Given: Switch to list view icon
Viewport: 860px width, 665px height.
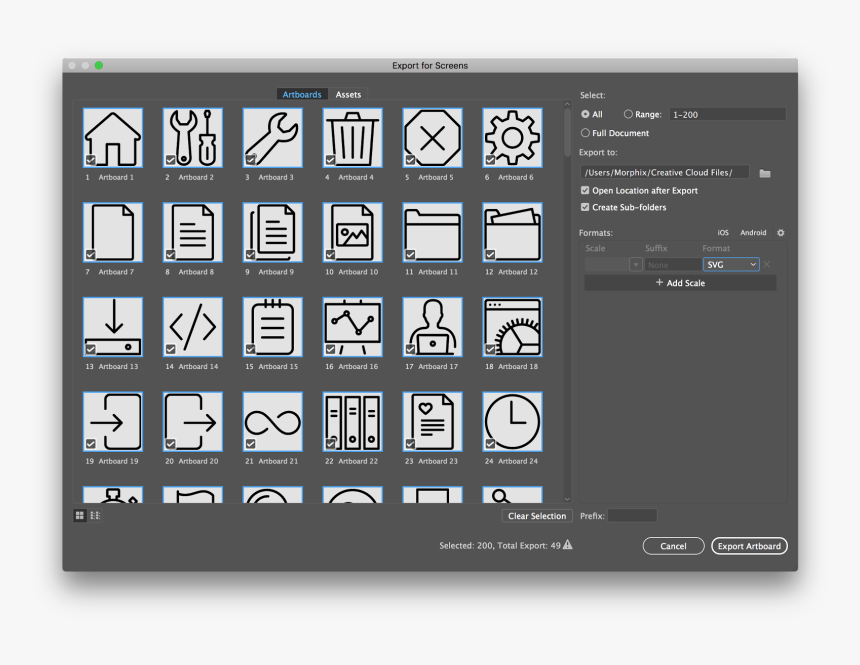Looking at the screenshot, I should [96, 516].
